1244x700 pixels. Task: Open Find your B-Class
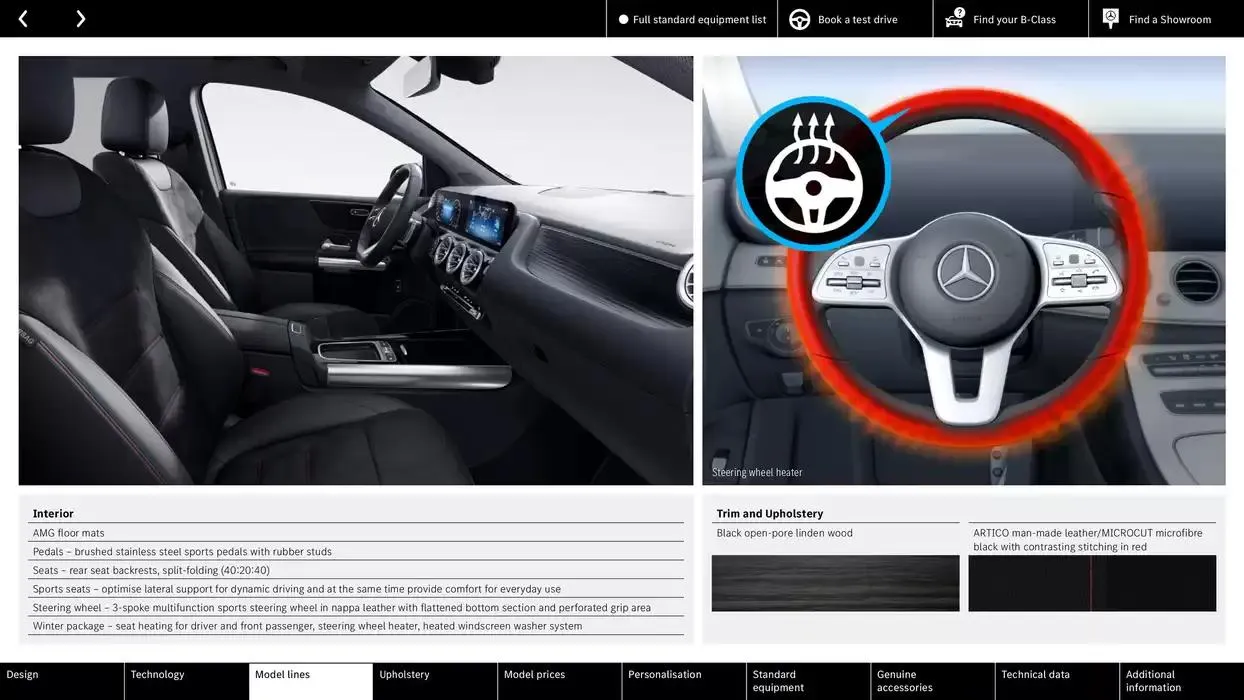coord(1014,19)
